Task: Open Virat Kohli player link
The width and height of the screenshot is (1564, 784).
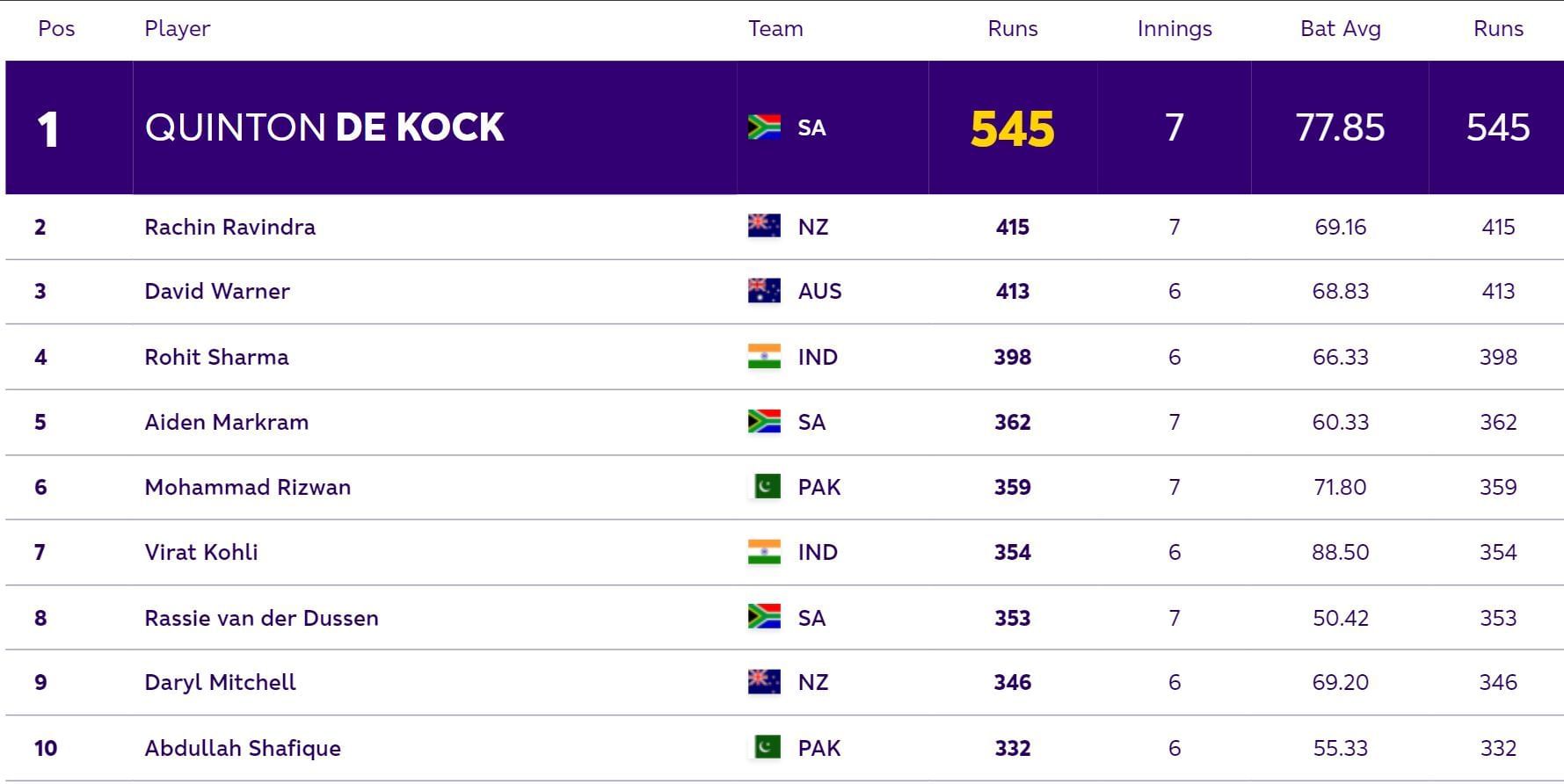Action: coord(201,552)
